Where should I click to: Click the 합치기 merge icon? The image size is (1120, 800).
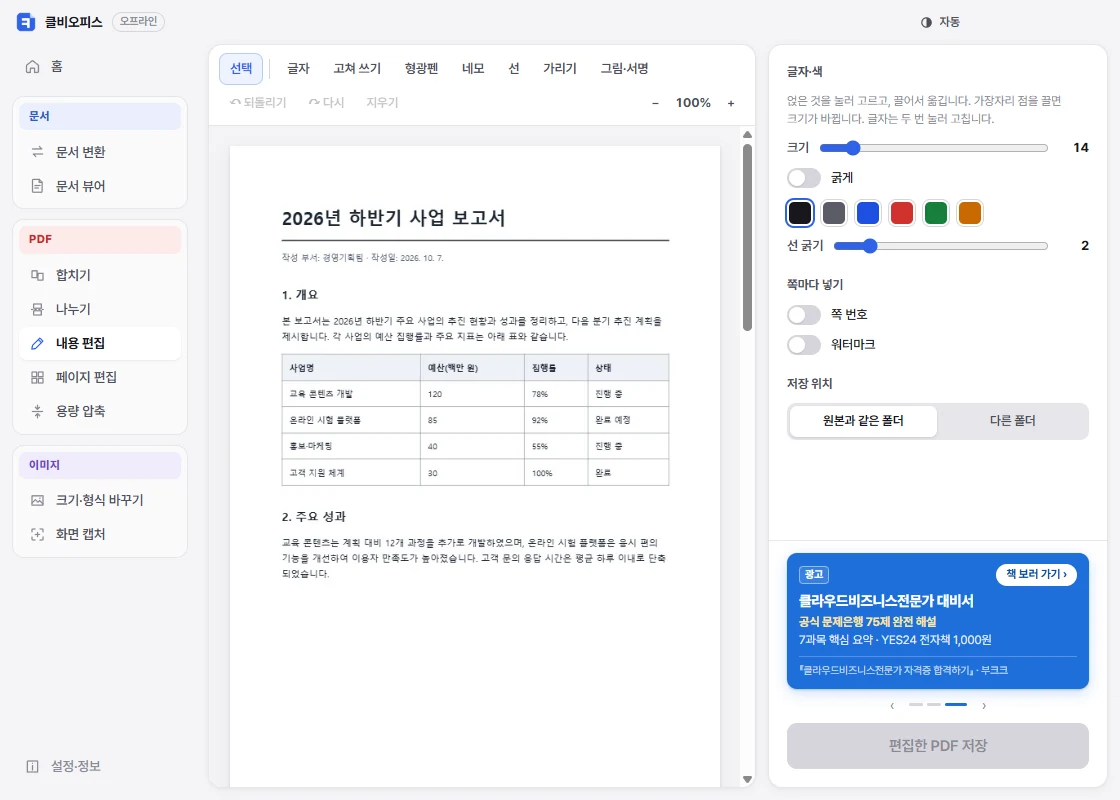point(37,275)
